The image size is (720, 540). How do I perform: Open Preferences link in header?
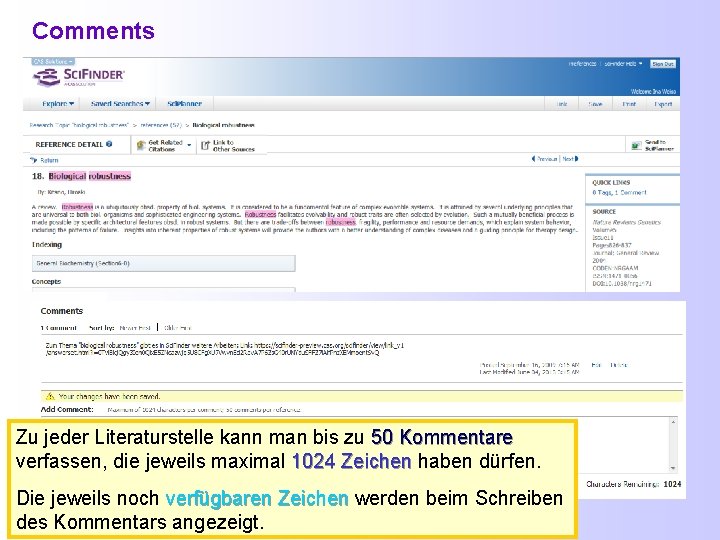click(582, 64)
